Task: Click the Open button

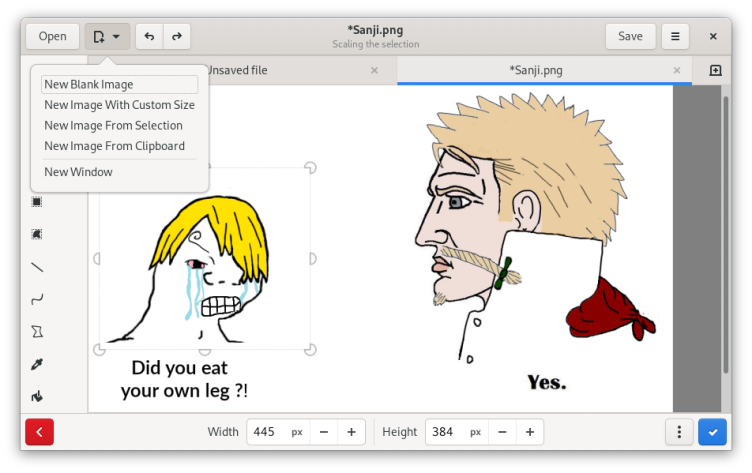Action: pos(52,36)
